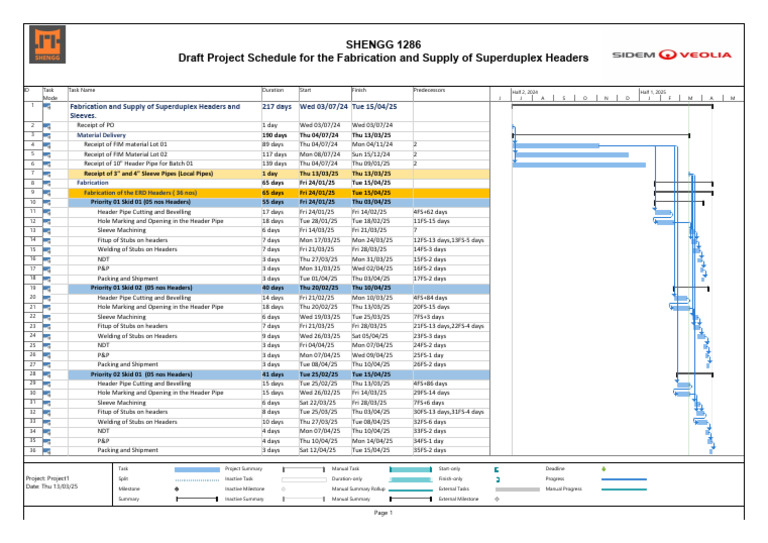768x543 pixels.
Task: Click the gray External Tasks swatch in legend
Action: [517, 490]
